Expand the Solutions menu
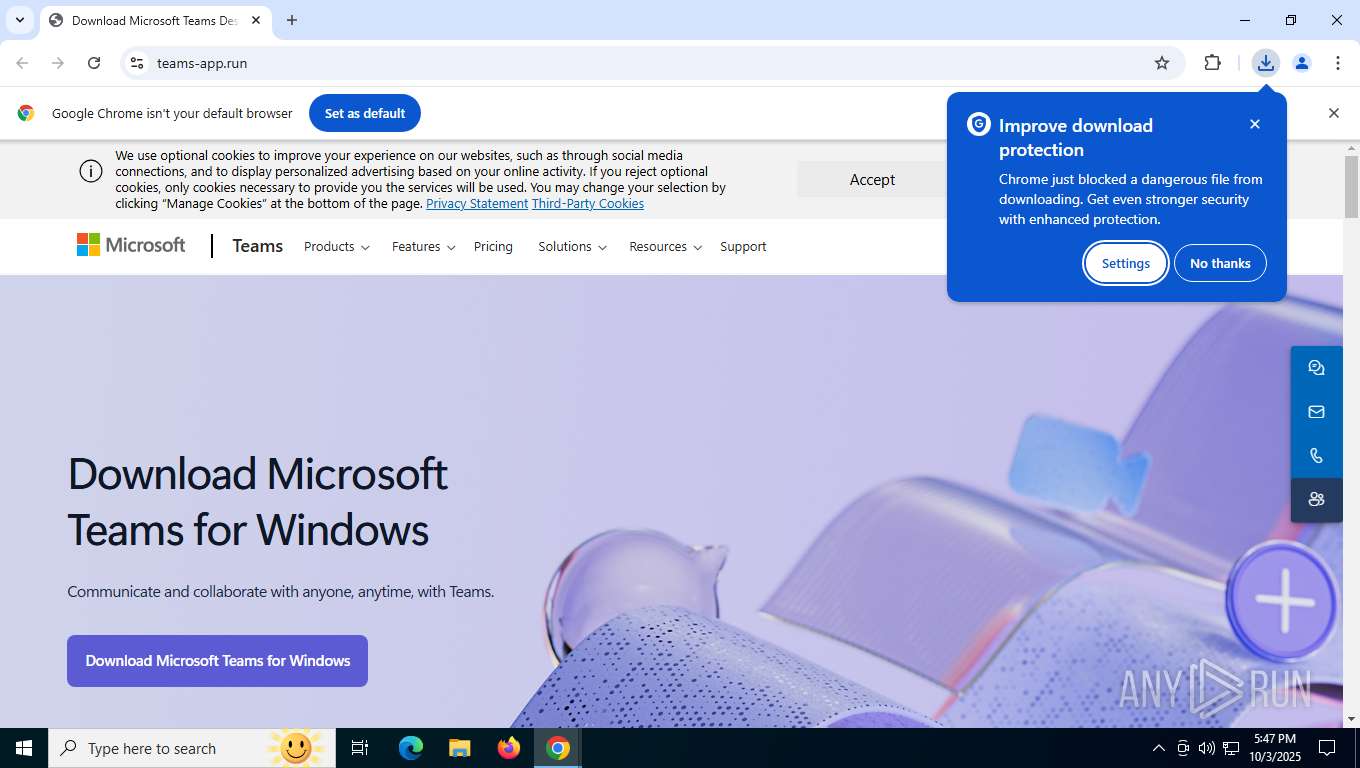Viewport: 1360px width, 768px height. [573, 247]
